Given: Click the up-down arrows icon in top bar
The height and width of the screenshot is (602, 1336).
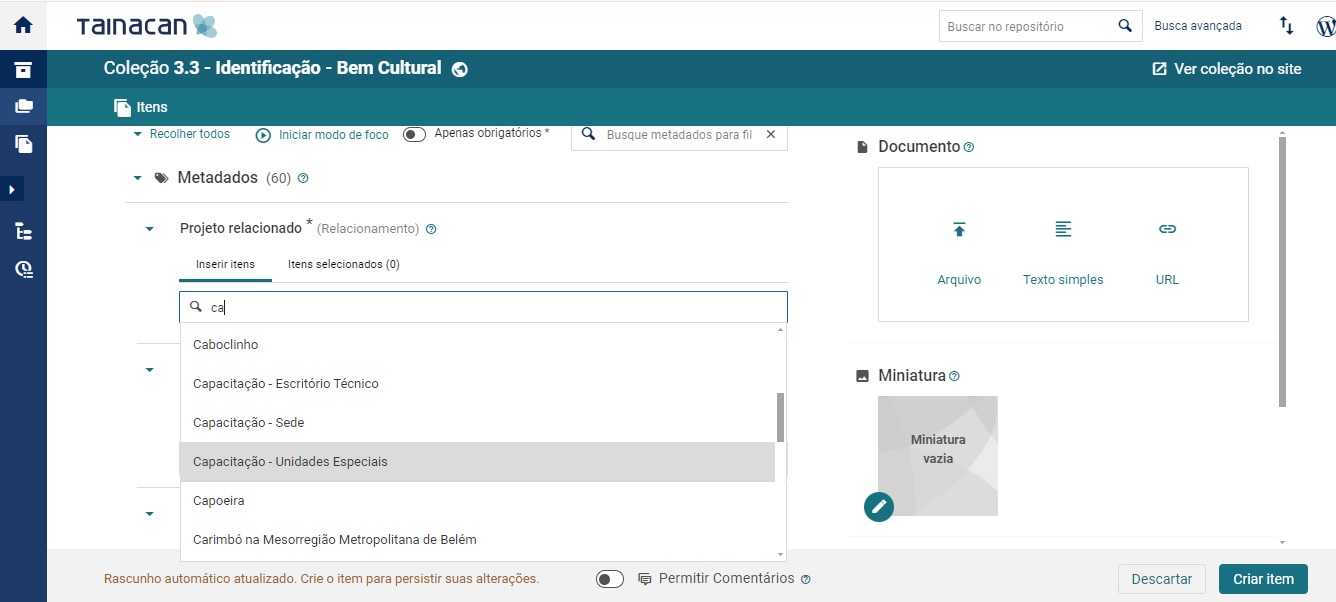Looking at the screenshot, I should 1287,26.
